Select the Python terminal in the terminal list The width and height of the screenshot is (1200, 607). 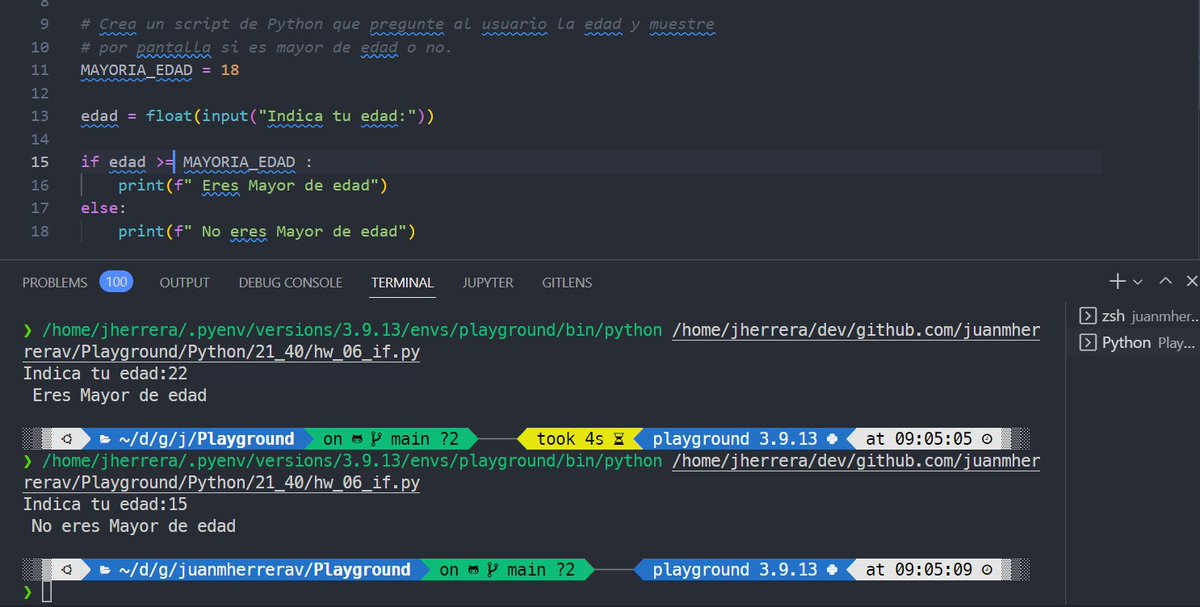click(x=1137, y=343)
